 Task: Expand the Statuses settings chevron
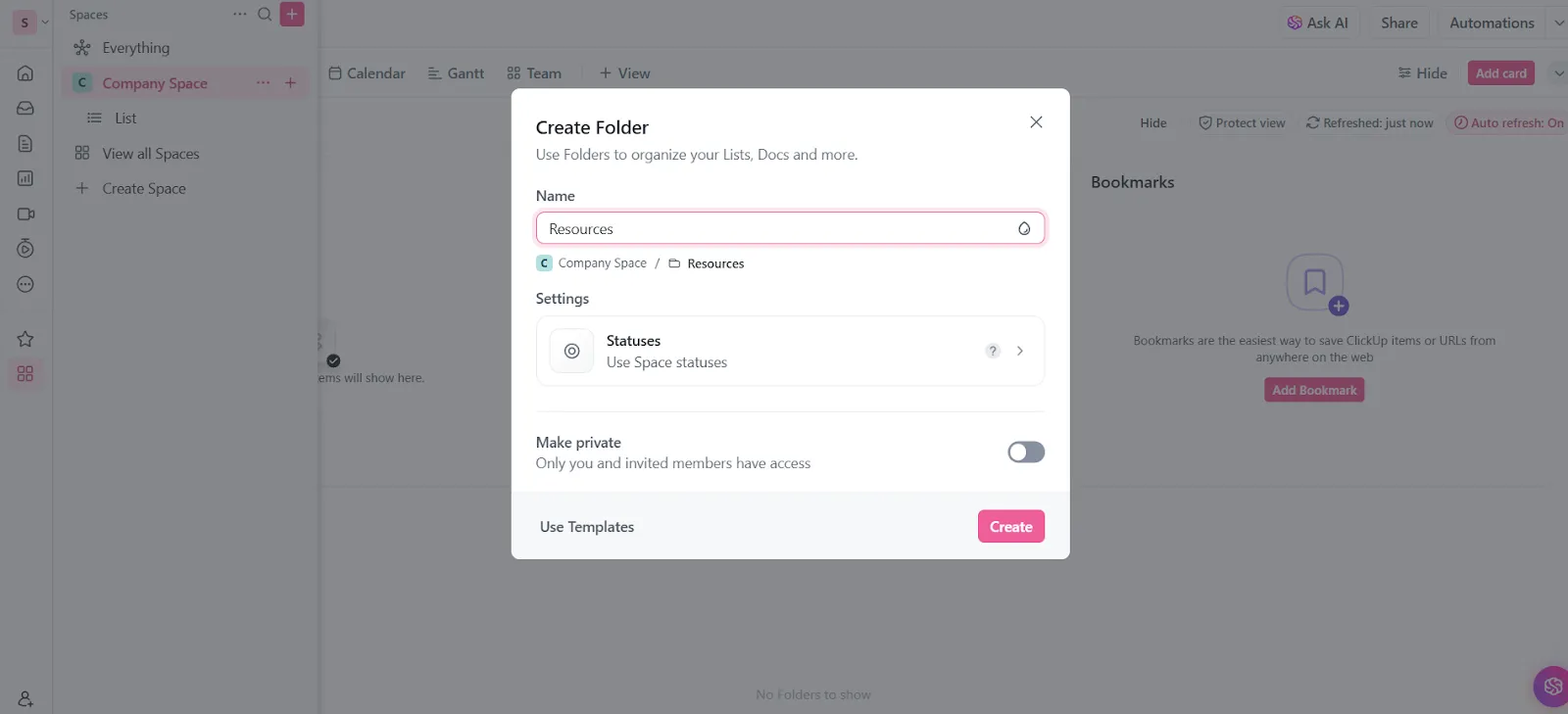[x=1020, y=351]
